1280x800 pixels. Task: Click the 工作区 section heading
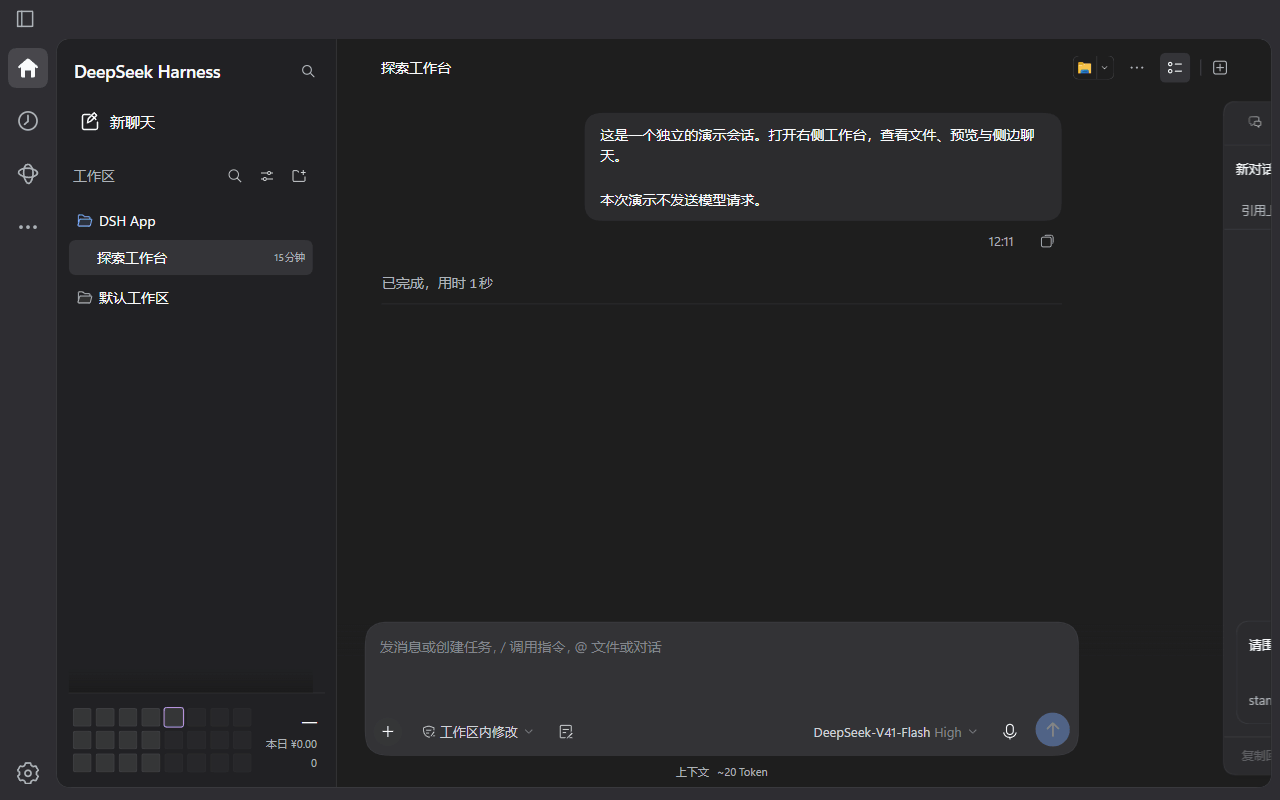click(94, 176)
